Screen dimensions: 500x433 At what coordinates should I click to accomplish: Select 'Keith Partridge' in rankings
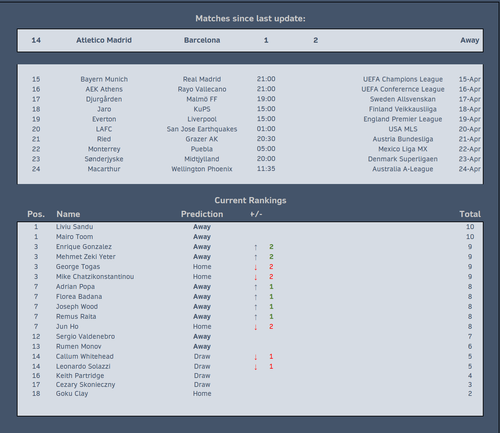click(x=80, y=376)
